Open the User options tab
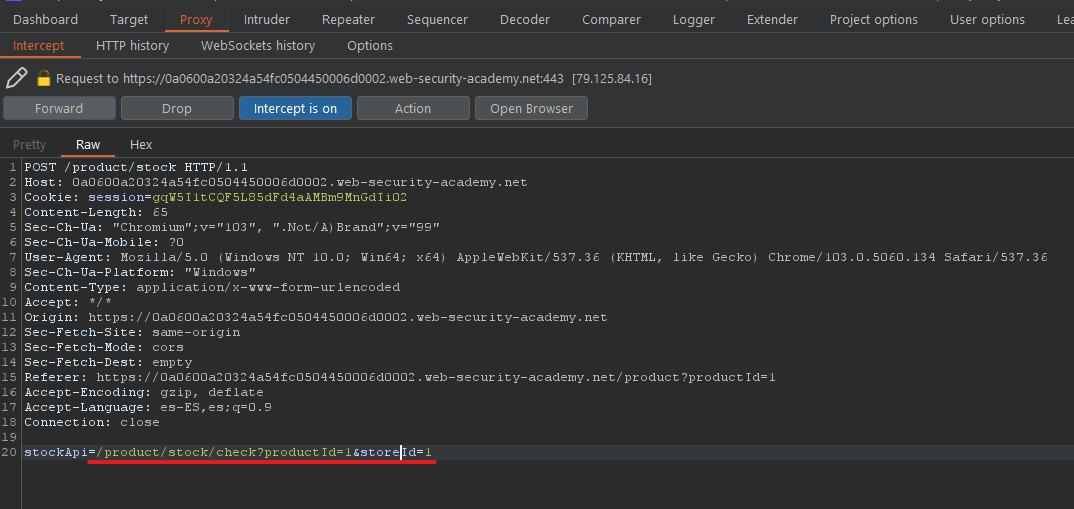The image size is (1074, 509). (x=987, y=20)
